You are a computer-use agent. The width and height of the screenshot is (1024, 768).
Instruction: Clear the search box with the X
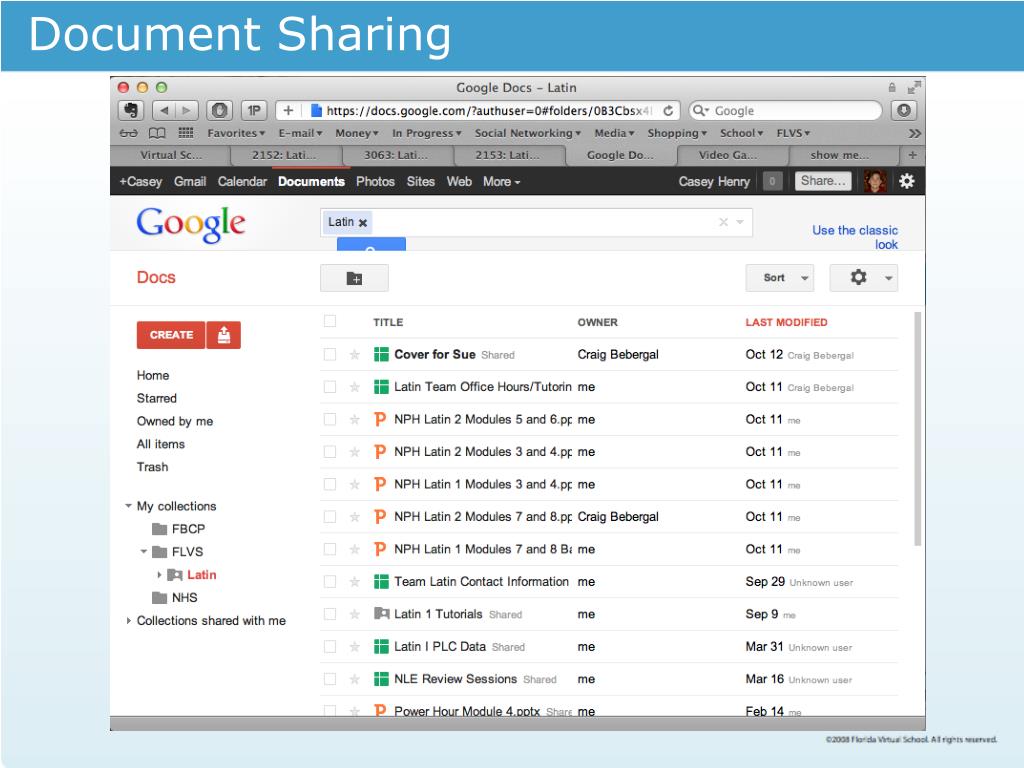point(724,222)
